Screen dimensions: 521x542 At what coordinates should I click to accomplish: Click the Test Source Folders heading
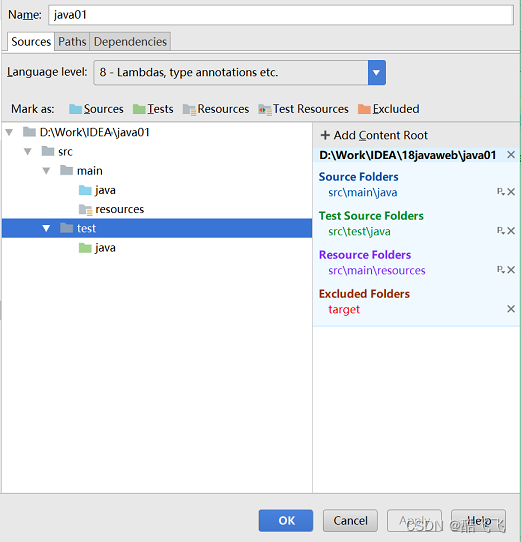pos(371,216)
